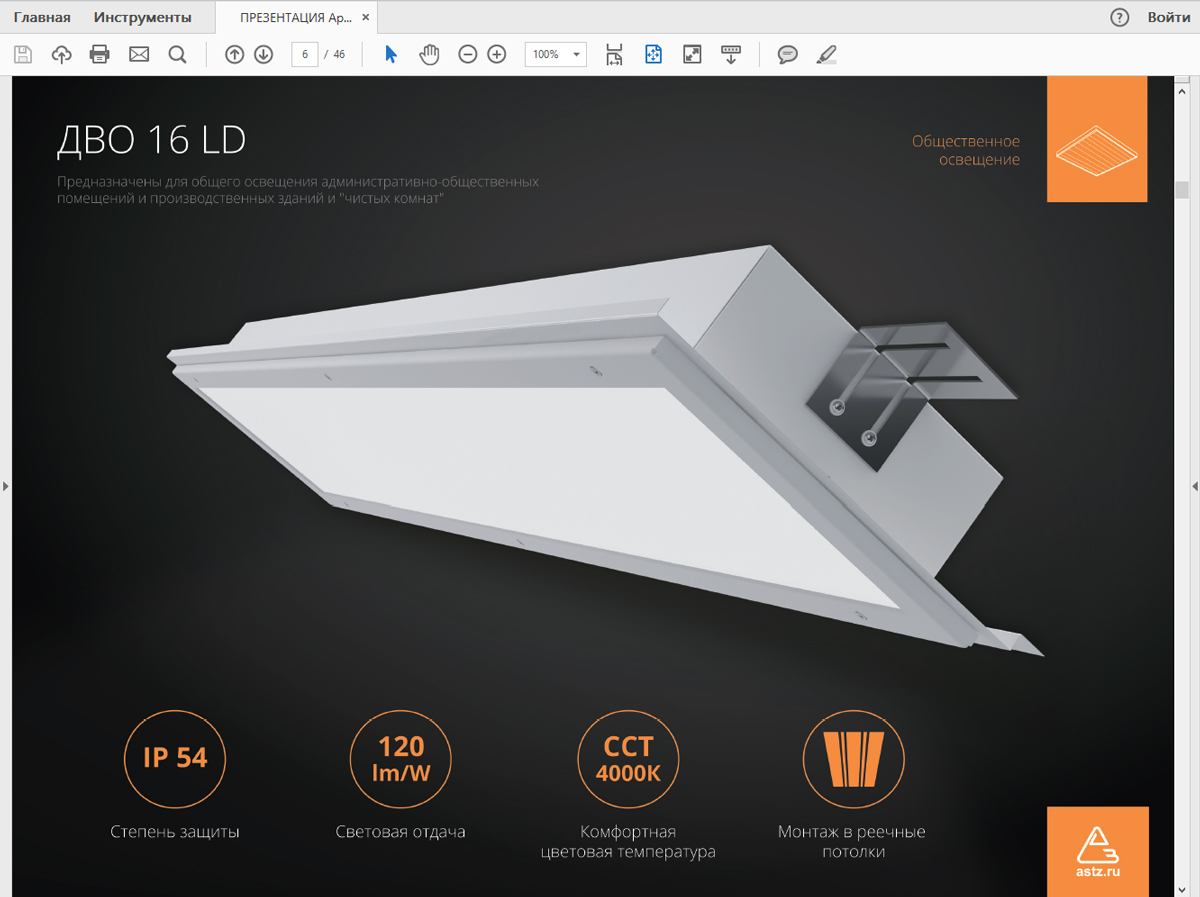The image size is (1200, 897).
Task: Upload file to cloud icon
Action: tap(62, 55)
